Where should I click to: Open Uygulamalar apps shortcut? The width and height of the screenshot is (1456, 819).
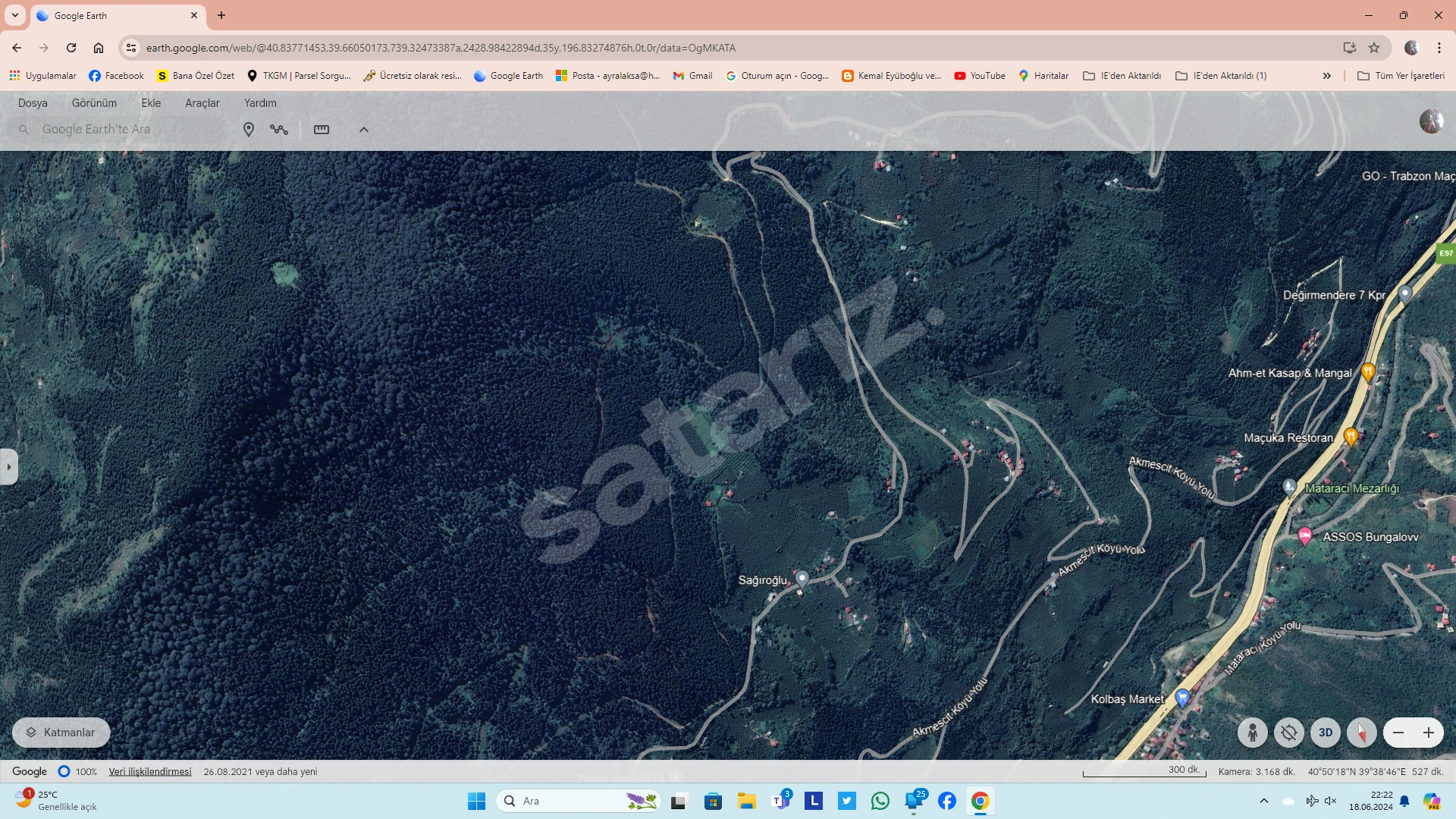(x=42, y=76)
